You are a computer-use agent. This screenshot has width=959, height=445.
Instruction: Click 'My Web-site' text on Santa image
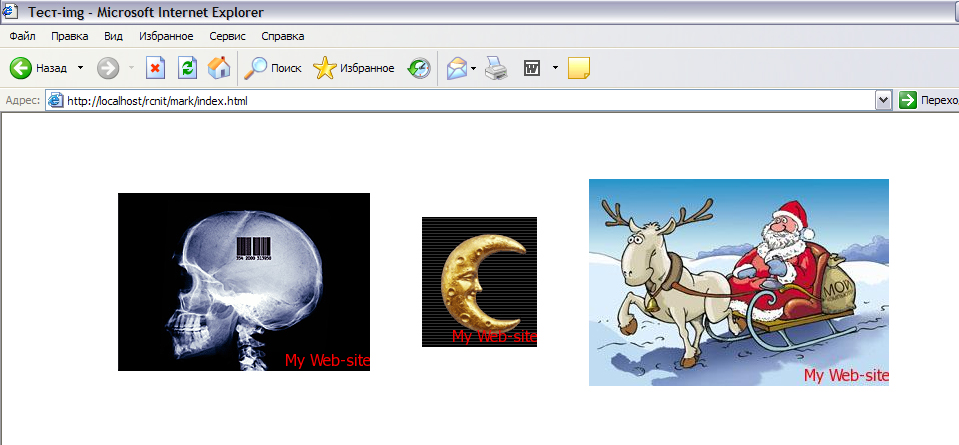846,375
